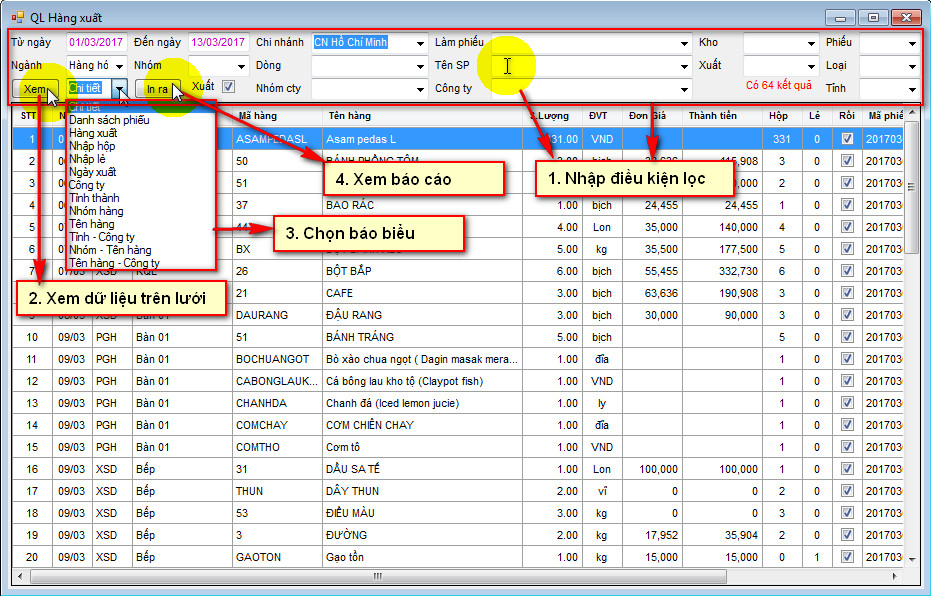Viewport: 931px width, 596px height.
Task: Toggle Rồi checkbox for DẦU SA TẾ row
Action: point(847,468)
